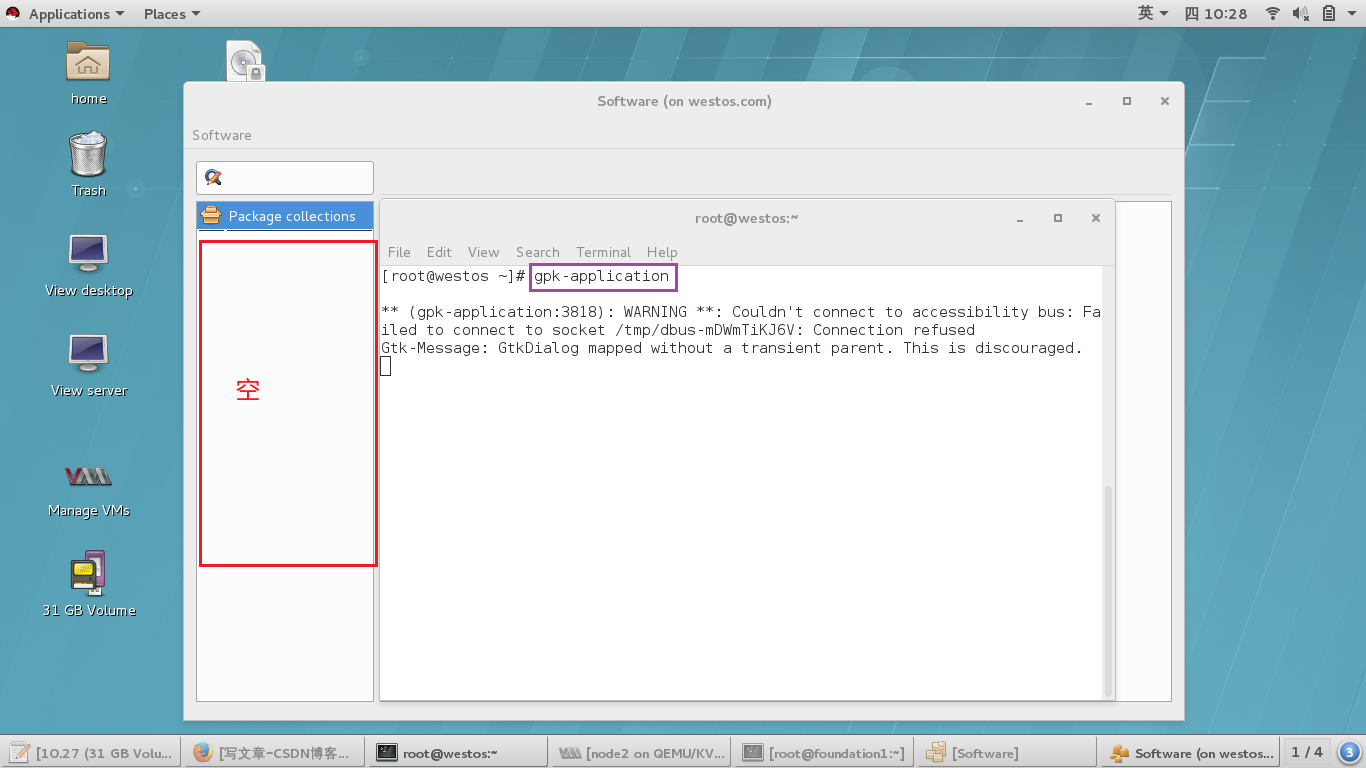
Task: Click the notification count badge 3
Action: [x=1349, y=752]
